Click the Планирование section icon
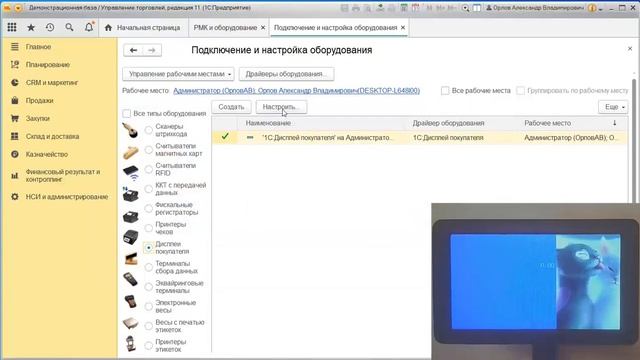 point(15,64)
